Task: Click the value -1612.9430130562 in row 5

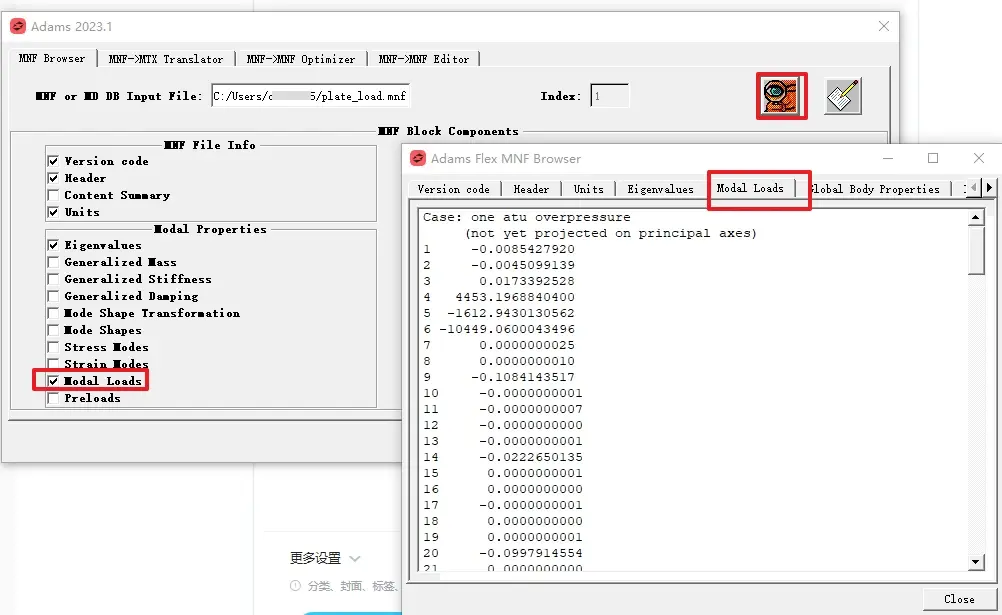Action: 511,313
